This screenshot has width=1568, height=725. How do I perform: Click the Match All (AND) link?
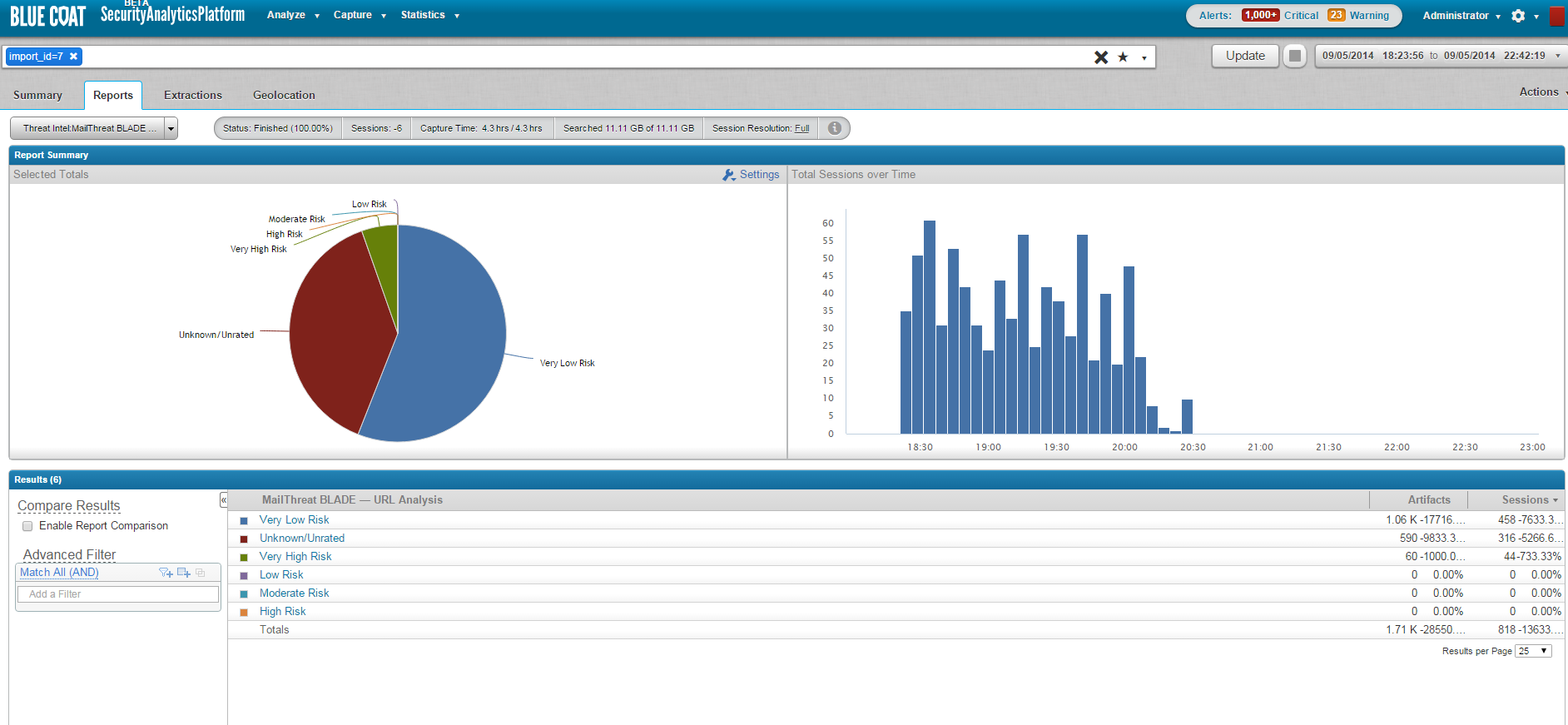click(59, 573)
